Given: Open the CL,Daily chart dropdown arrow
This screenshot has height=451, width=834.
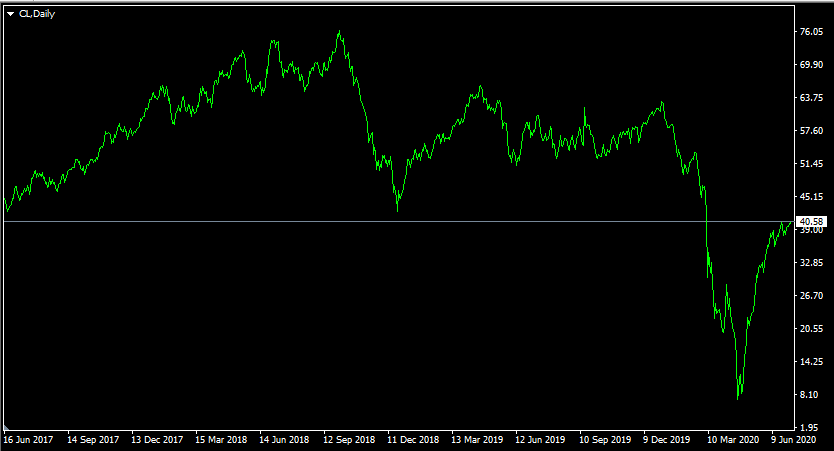Looking at the screenshot, I should 10,14.
